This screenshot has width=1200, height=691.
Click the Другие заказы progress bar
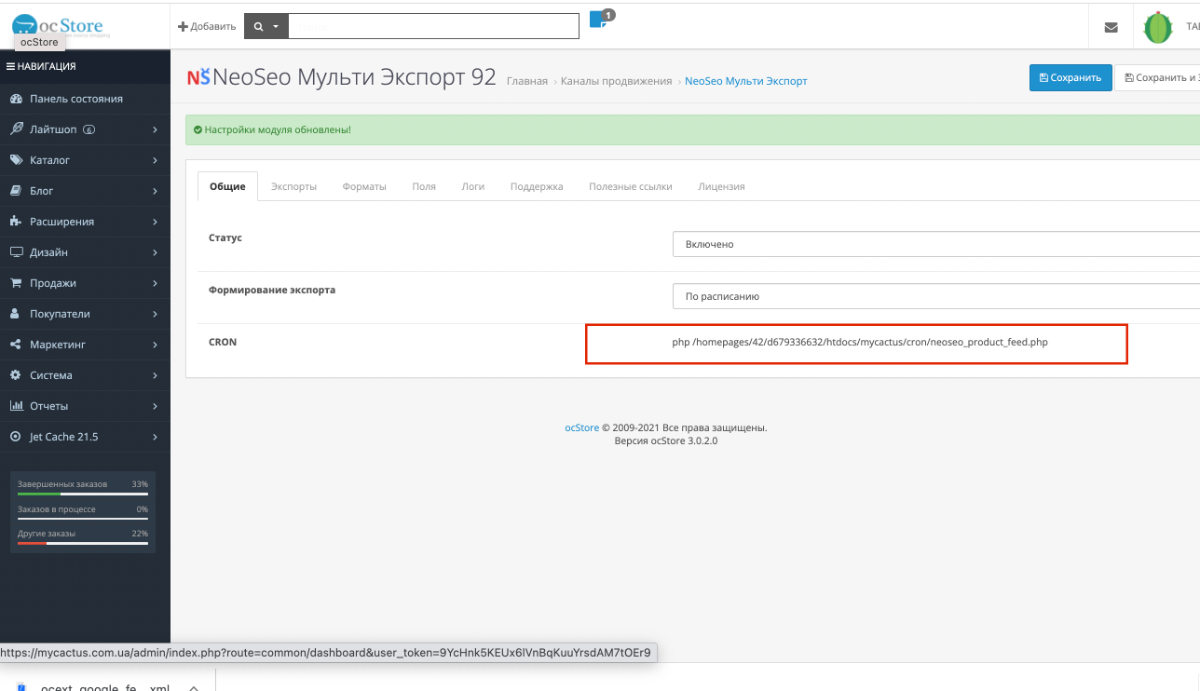coord(82,544)
